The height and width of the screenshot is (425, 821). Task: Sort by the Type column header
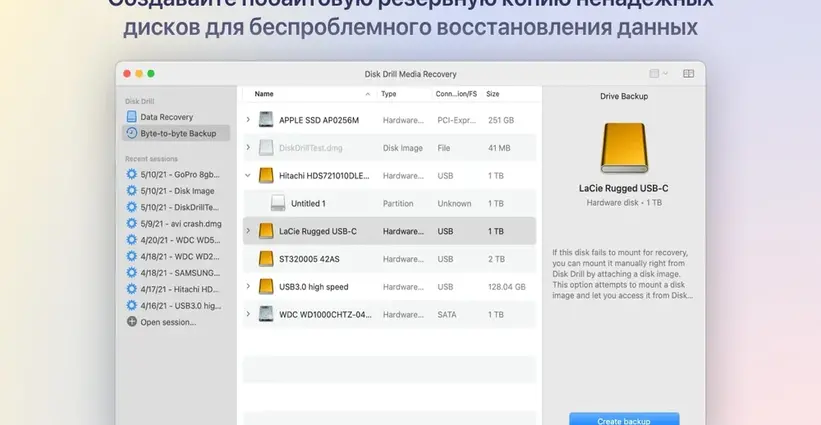[389, 94]
